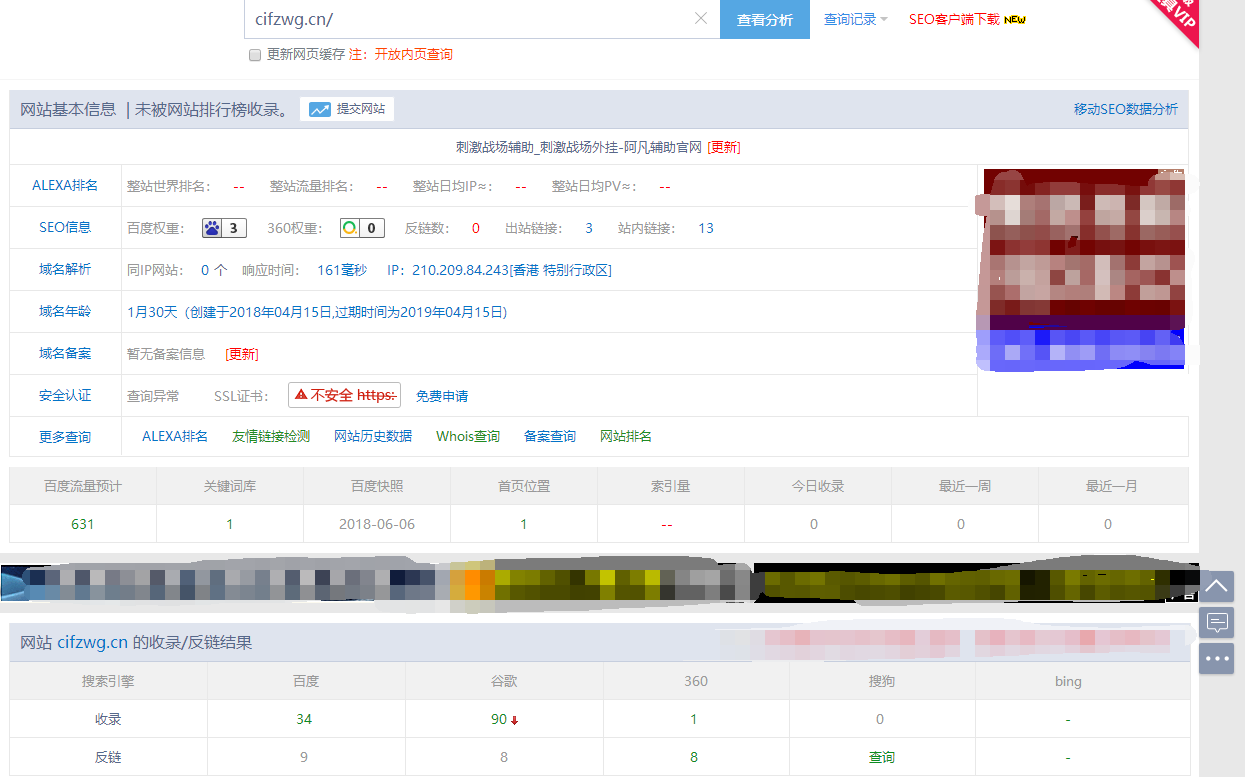The width and height of the screenshot is (1245, 777).
Task: Switch to 网站历史数据 view
Action: 371,436
